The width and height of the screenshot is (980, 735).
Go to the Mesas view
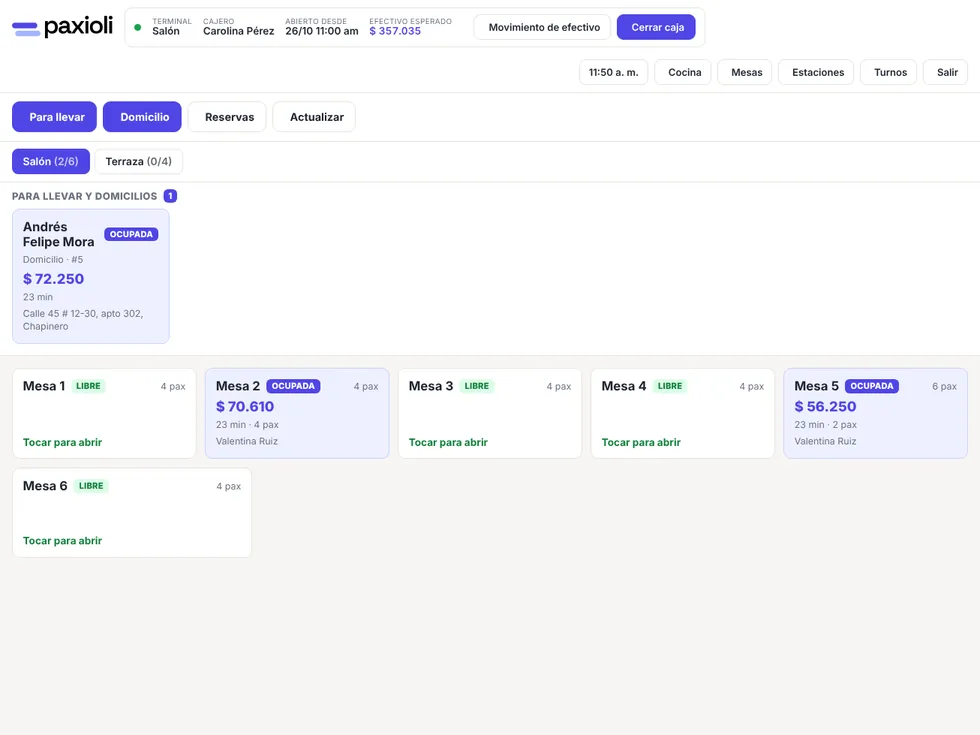746,72
